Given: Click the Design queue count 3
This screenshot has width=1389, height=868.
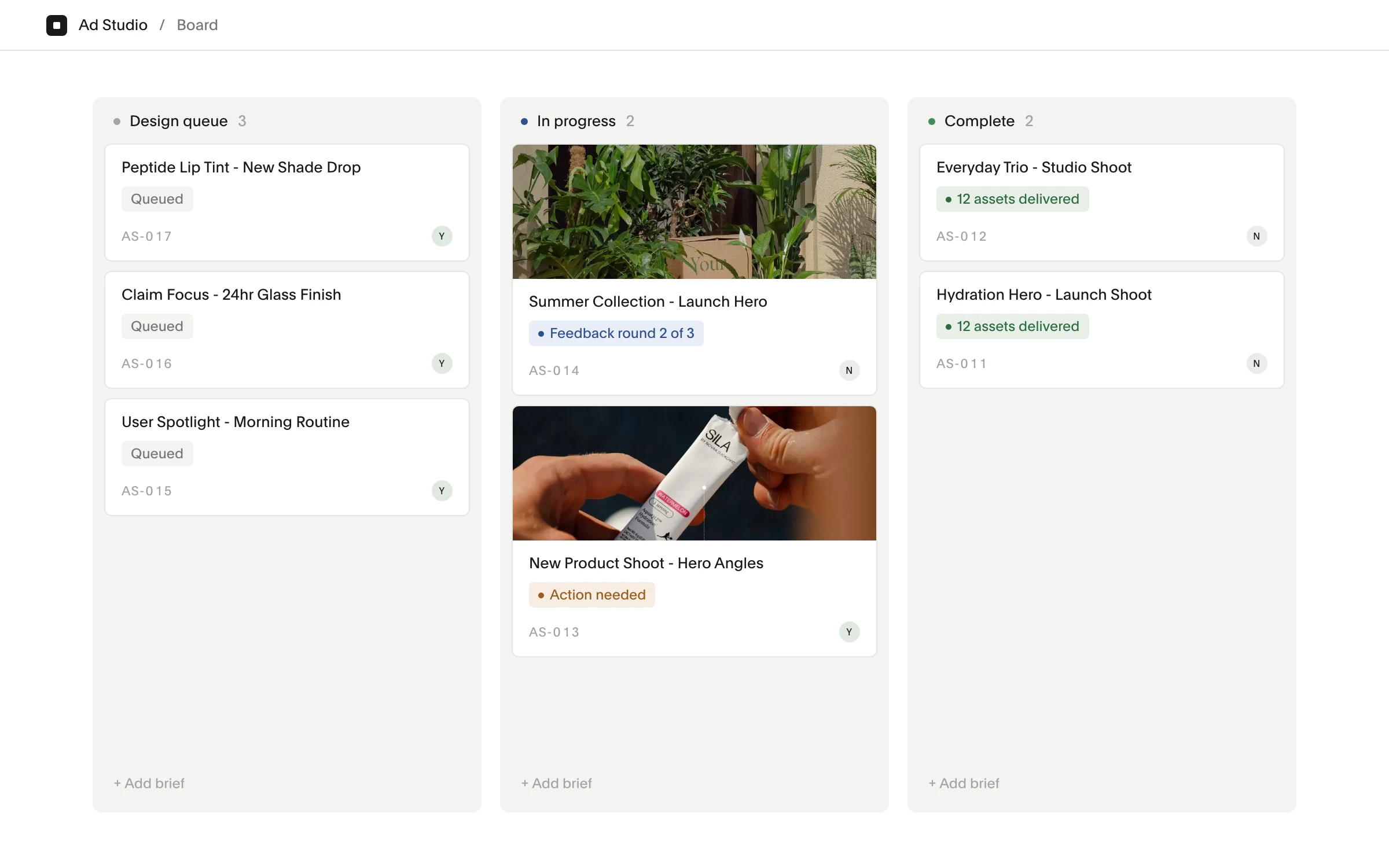Looking at the screenshot, I should 242,121.
